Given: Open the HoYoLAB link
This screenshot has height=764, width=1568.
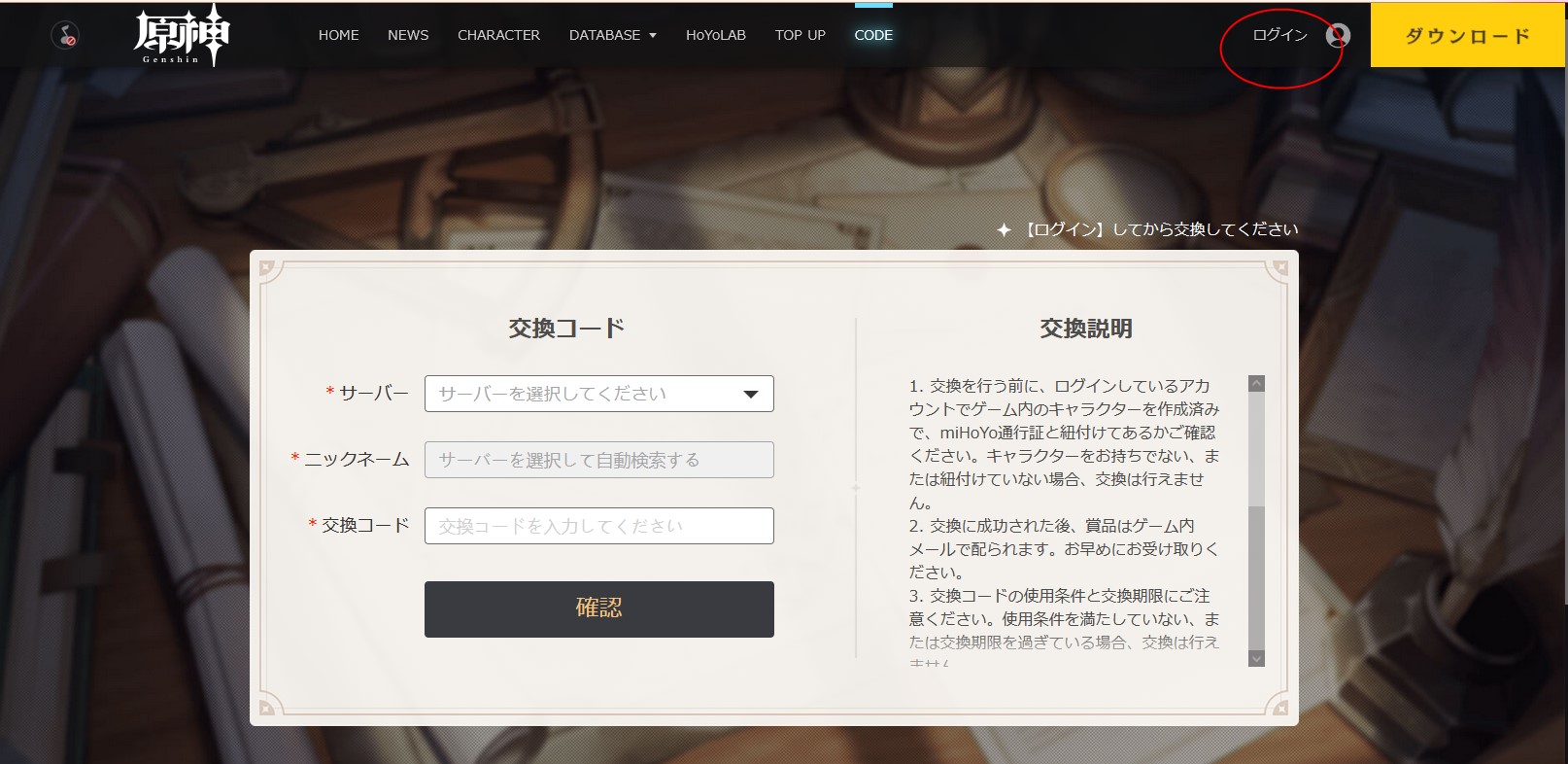Looking at the screenshot, I should (716, 35).
